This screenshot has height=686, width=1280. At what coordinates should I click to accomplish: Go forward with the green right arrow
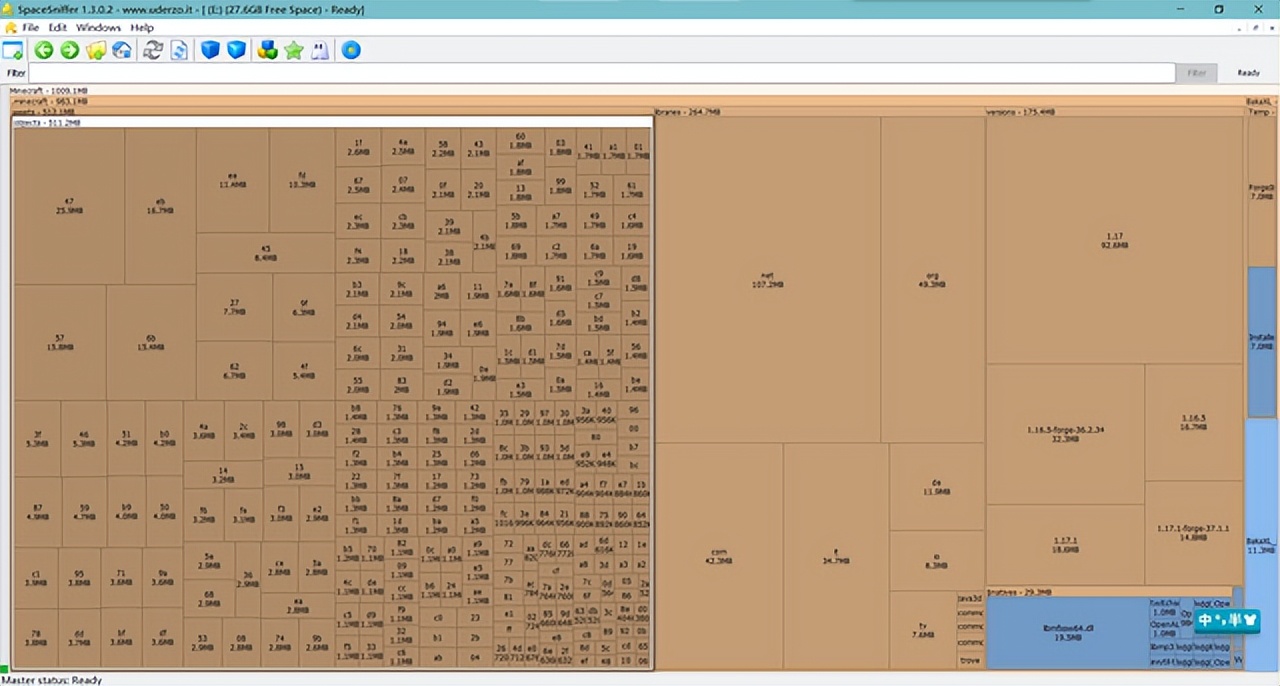point(69,50)
